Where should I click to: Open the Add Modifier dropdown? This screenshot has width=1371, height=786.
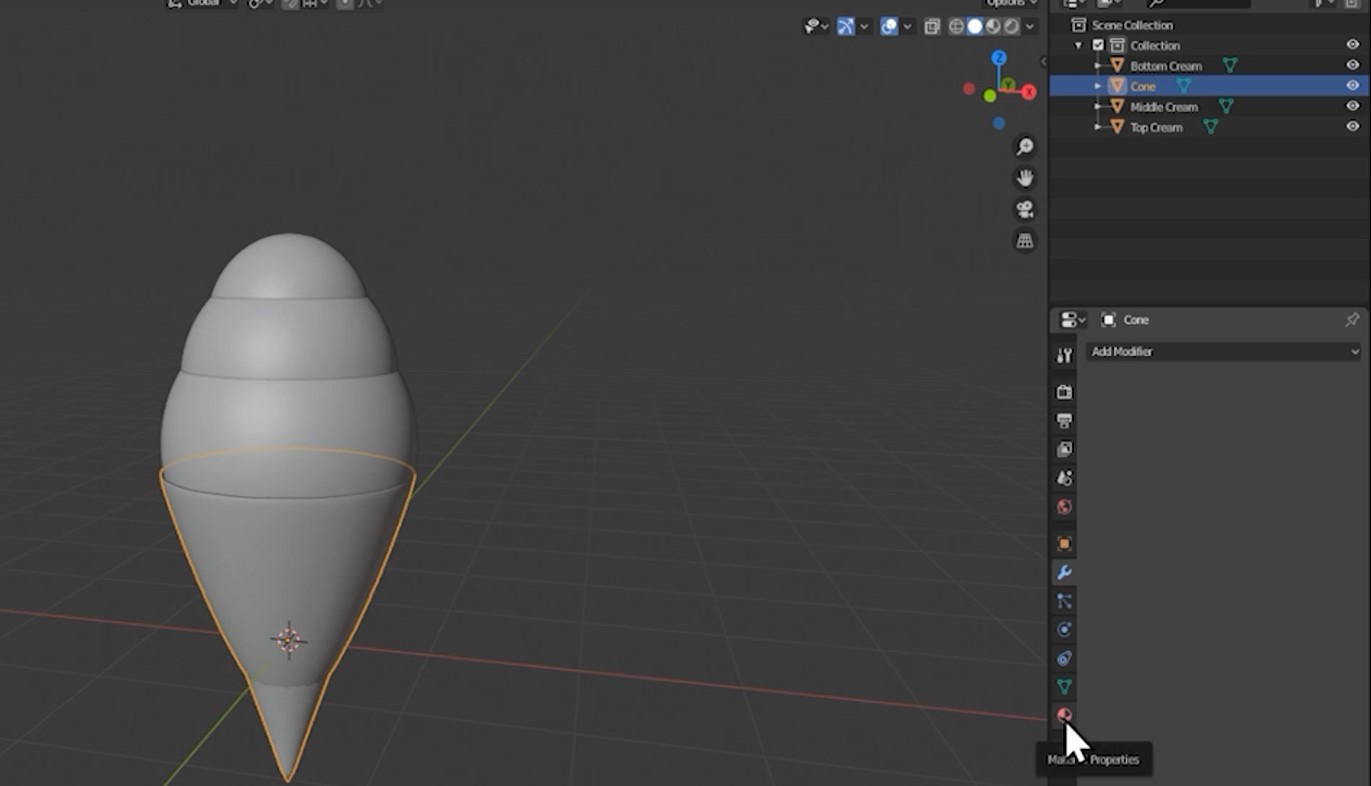coord(1224,352)
